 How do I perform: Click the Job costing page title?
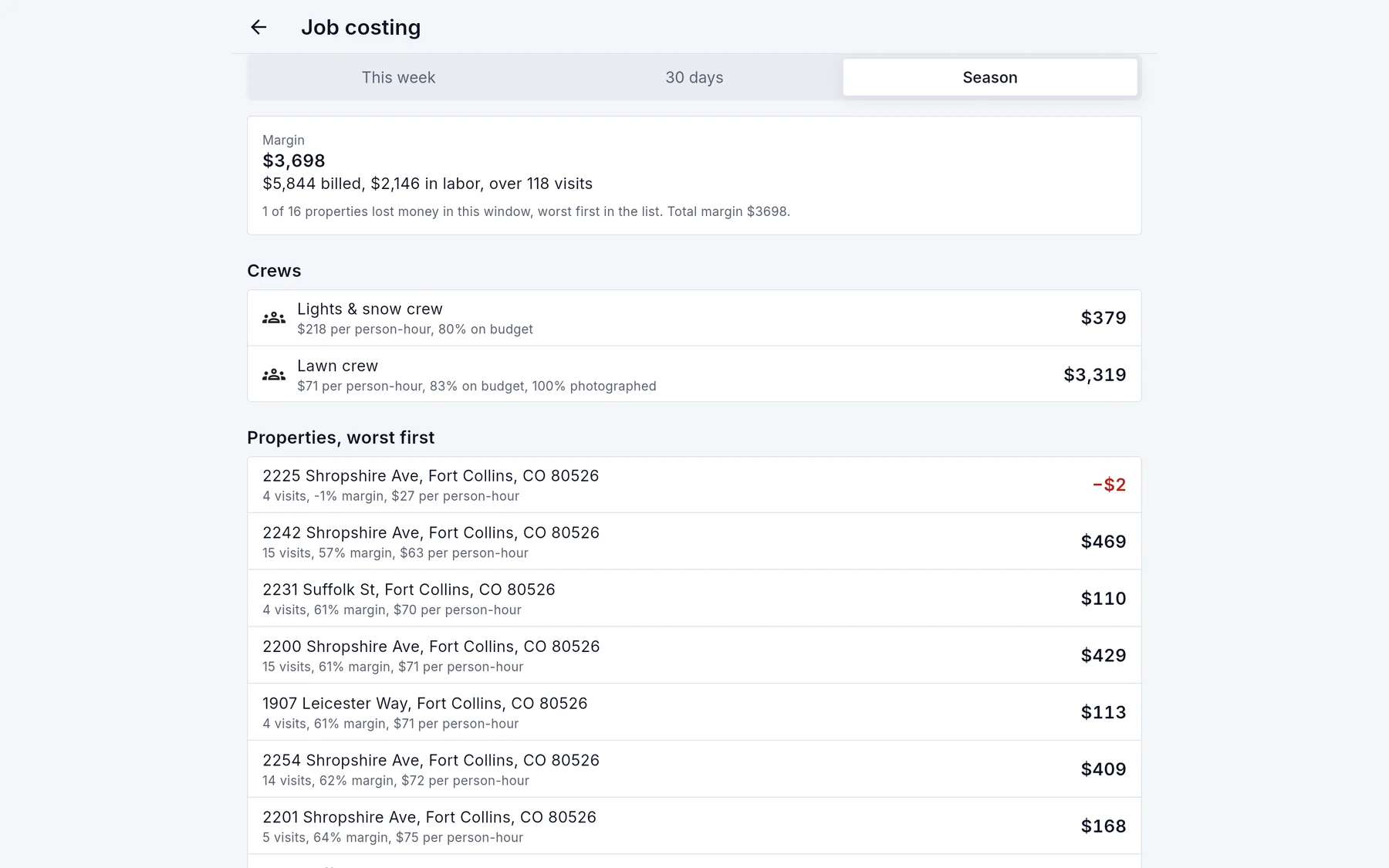(x=360, y=27)
